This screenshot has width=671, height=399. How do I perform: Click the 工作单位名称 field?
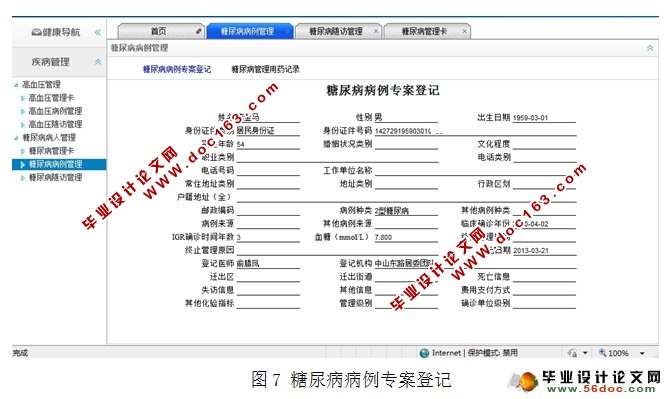(x=475, y=170)
